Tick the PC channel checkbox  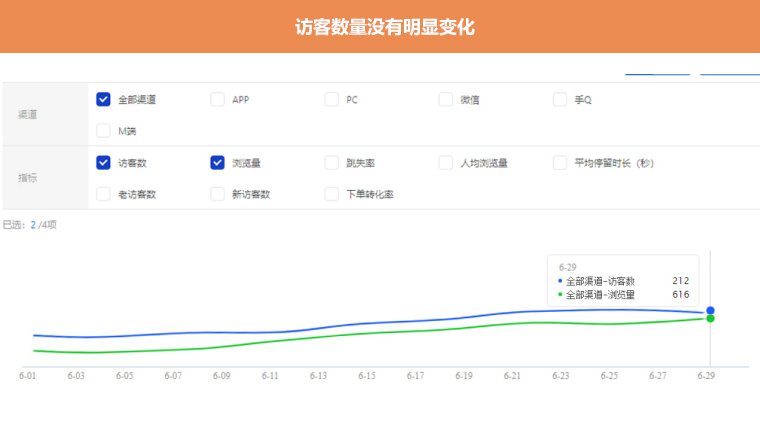pos(331,99)
